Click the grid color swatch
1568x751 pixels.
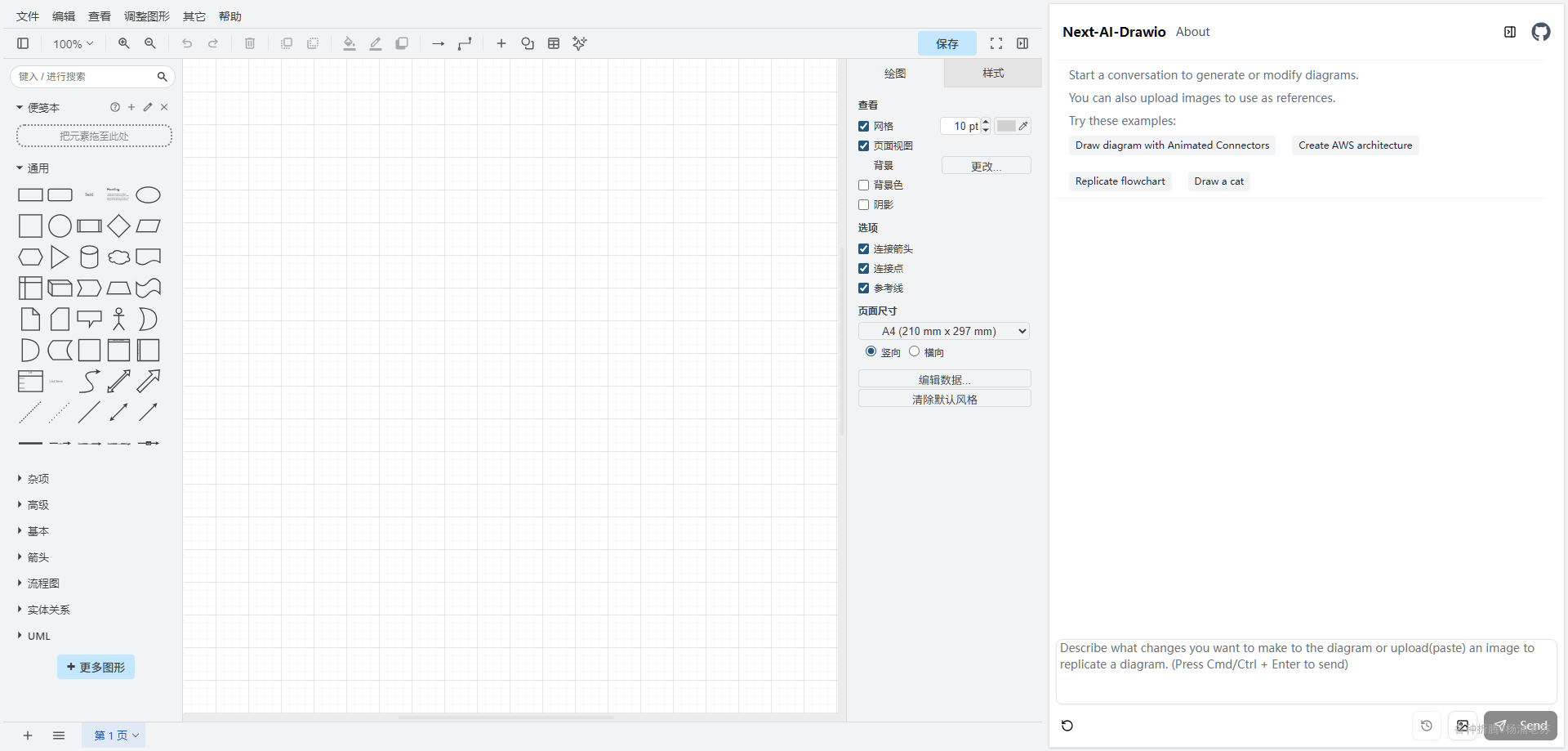1013,126
